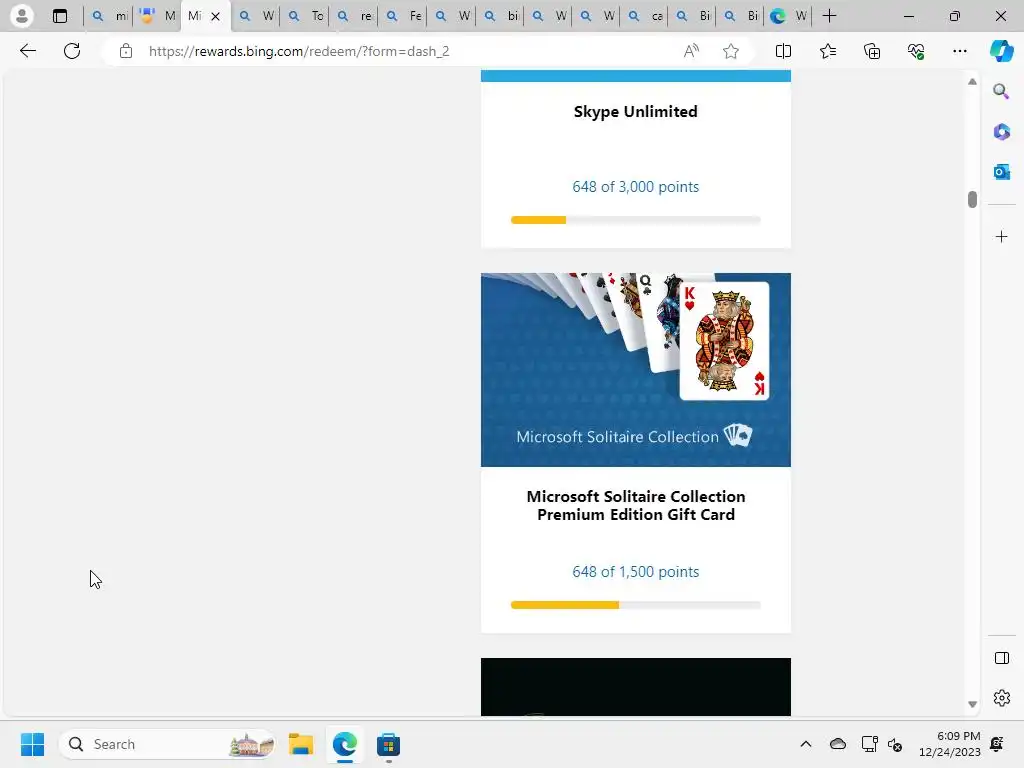Viewport: 1024px width, 768px height.
Task: Add a sidebar app plus icon
Action: (x=1001, y=236)
